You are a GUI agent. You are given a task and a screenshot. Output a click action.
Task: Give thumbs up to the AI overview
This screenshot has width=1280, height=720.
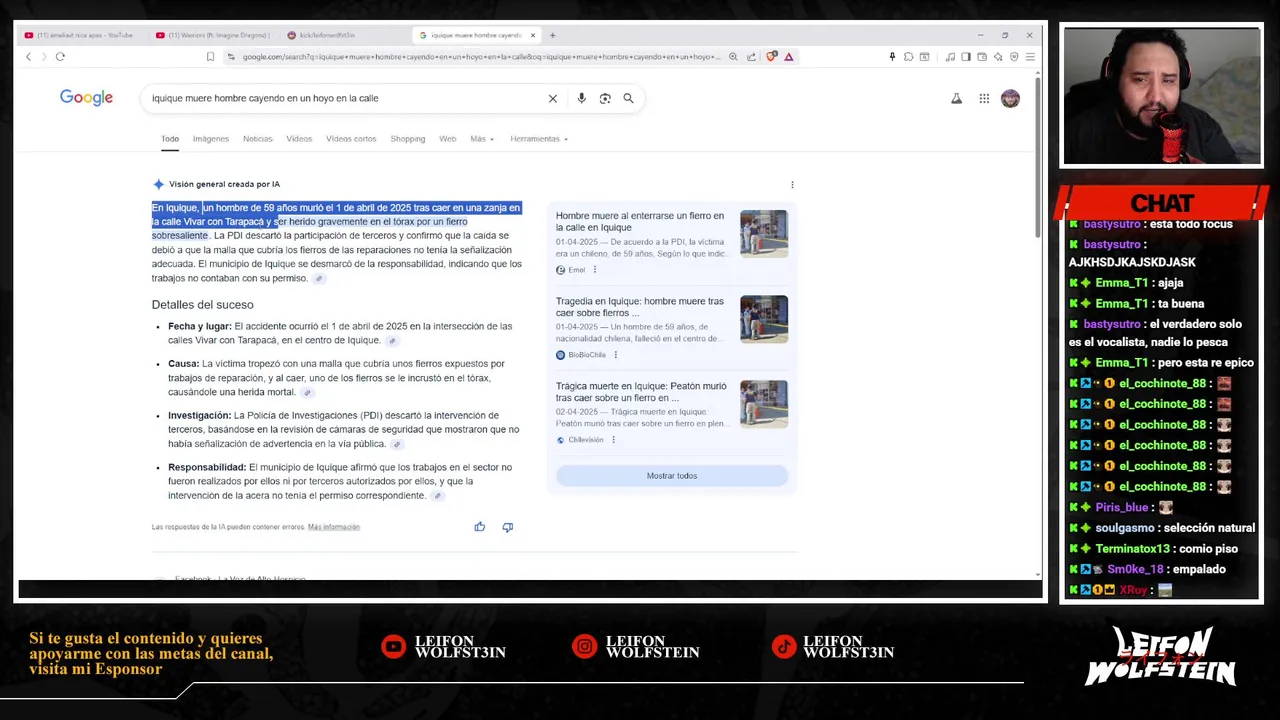pos(480,527)
